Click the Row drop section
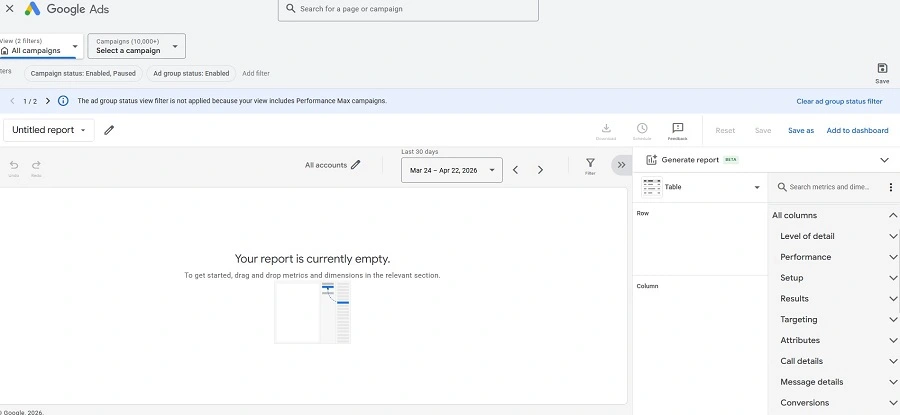Screen dimensions: 900x415 [x=700, y=239]
